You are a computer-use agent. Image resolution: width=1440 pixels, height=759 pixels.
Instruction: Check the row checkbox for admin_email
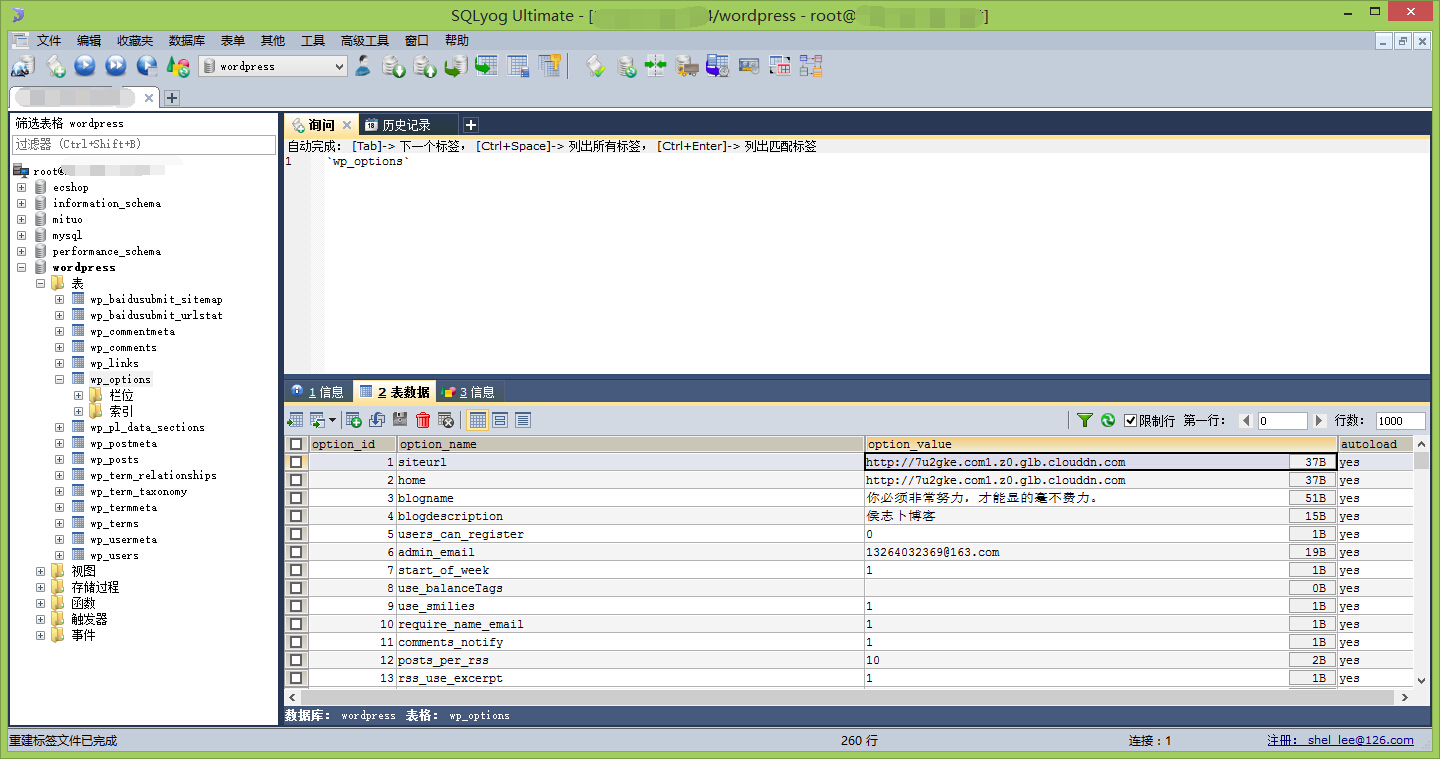(296, 552)
